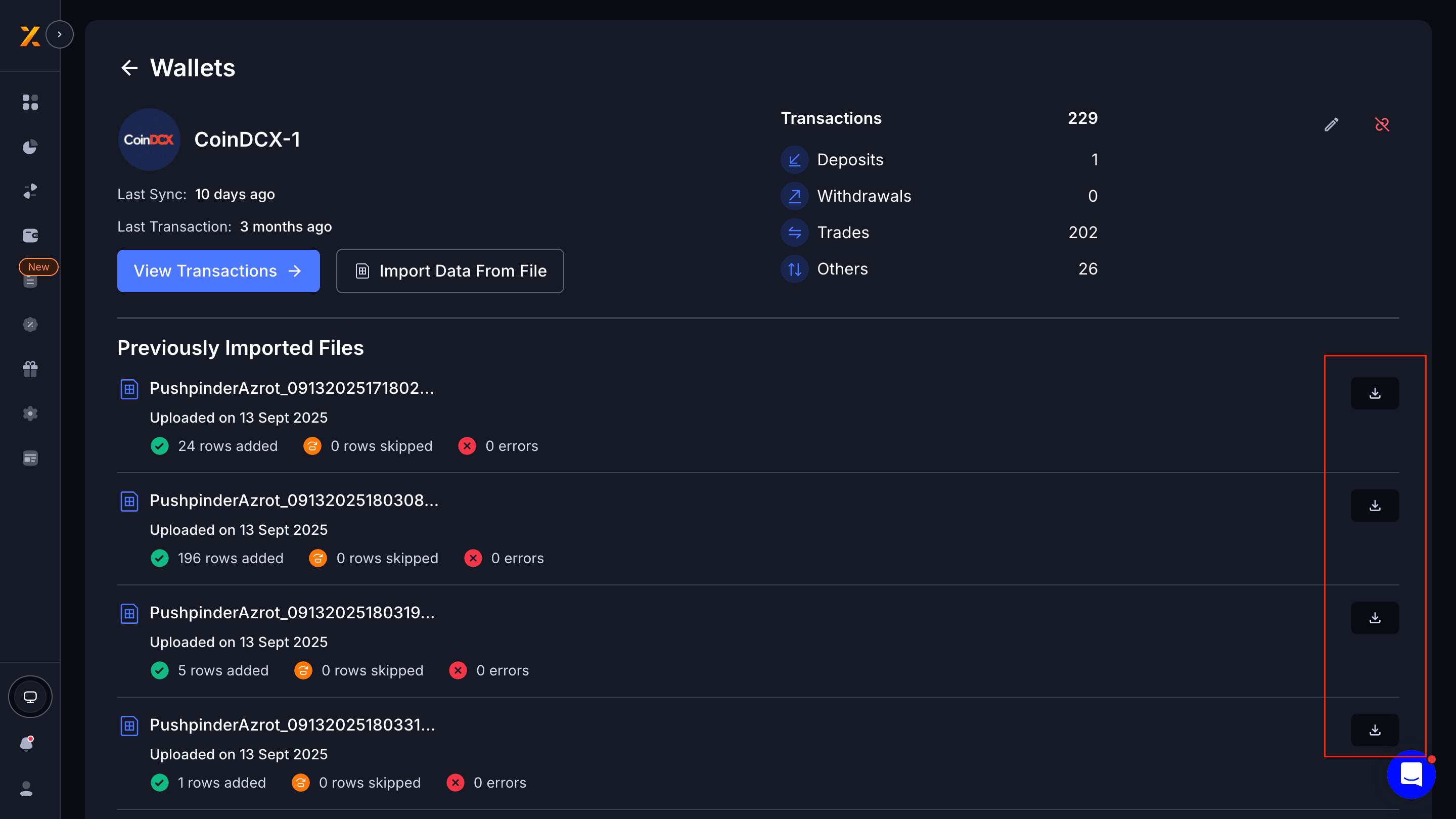The width and height of the screenshot is (1456, 819).
Task: Click the View Transactions button
Action: 218,271
